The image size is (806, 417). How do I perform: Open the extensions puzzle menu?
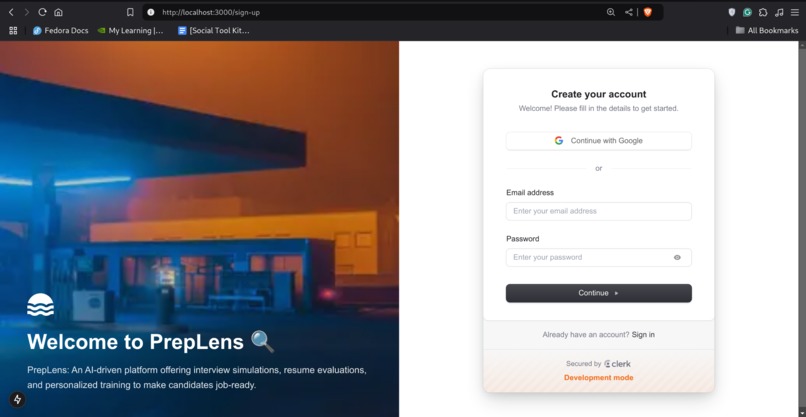tap(763, 12)
